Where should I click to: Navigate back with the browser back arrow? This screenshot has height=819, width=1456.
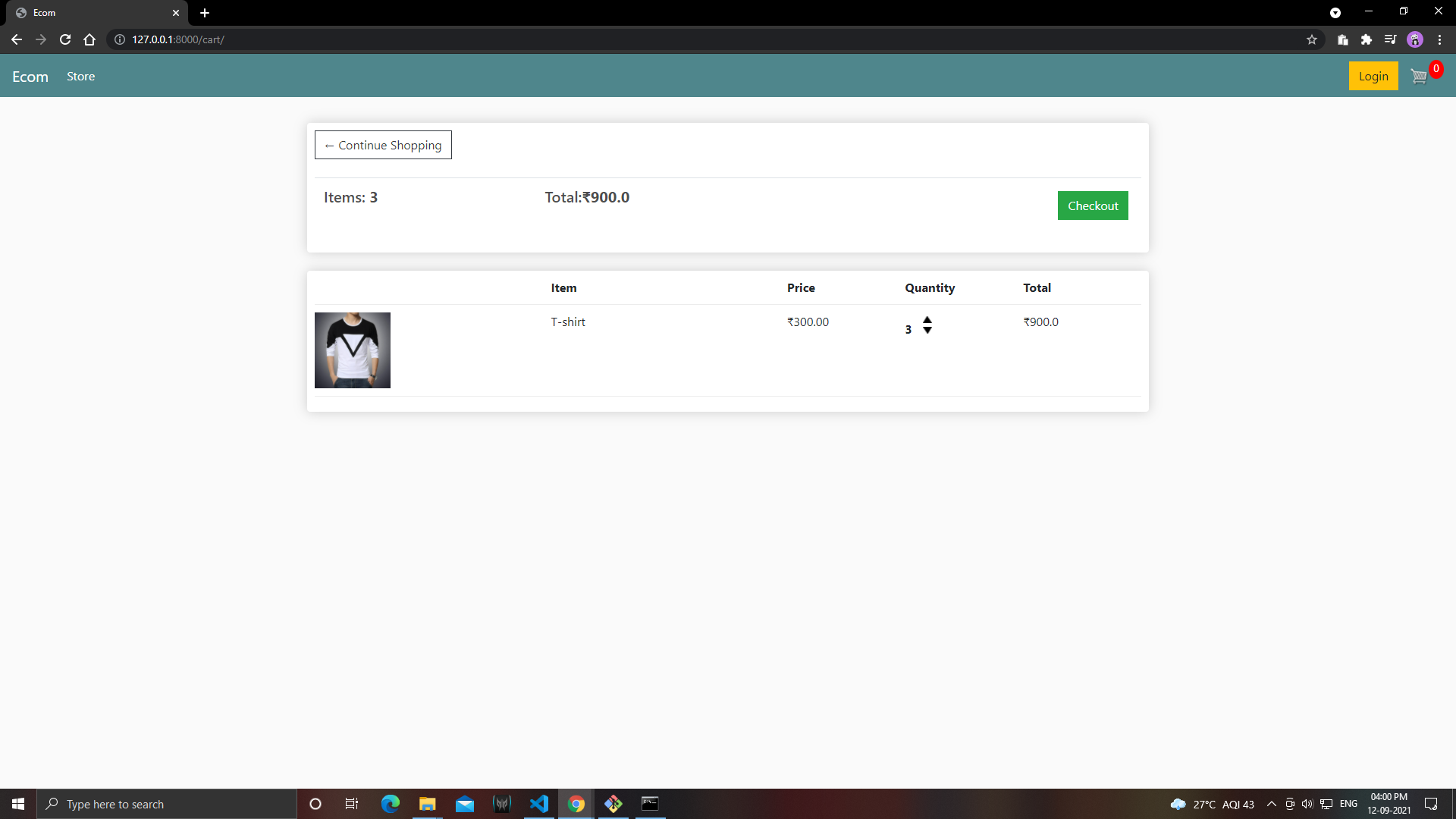coord(16,39)
